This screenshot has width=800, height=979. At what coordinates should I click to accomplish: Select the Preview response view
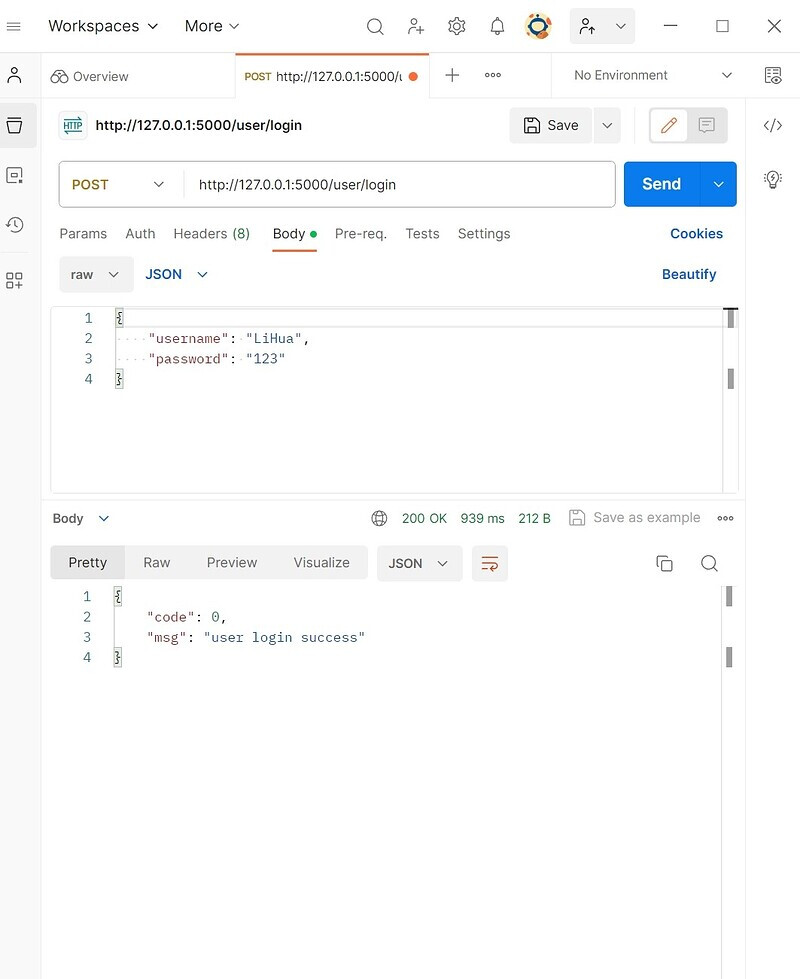[x=232, y=563]
